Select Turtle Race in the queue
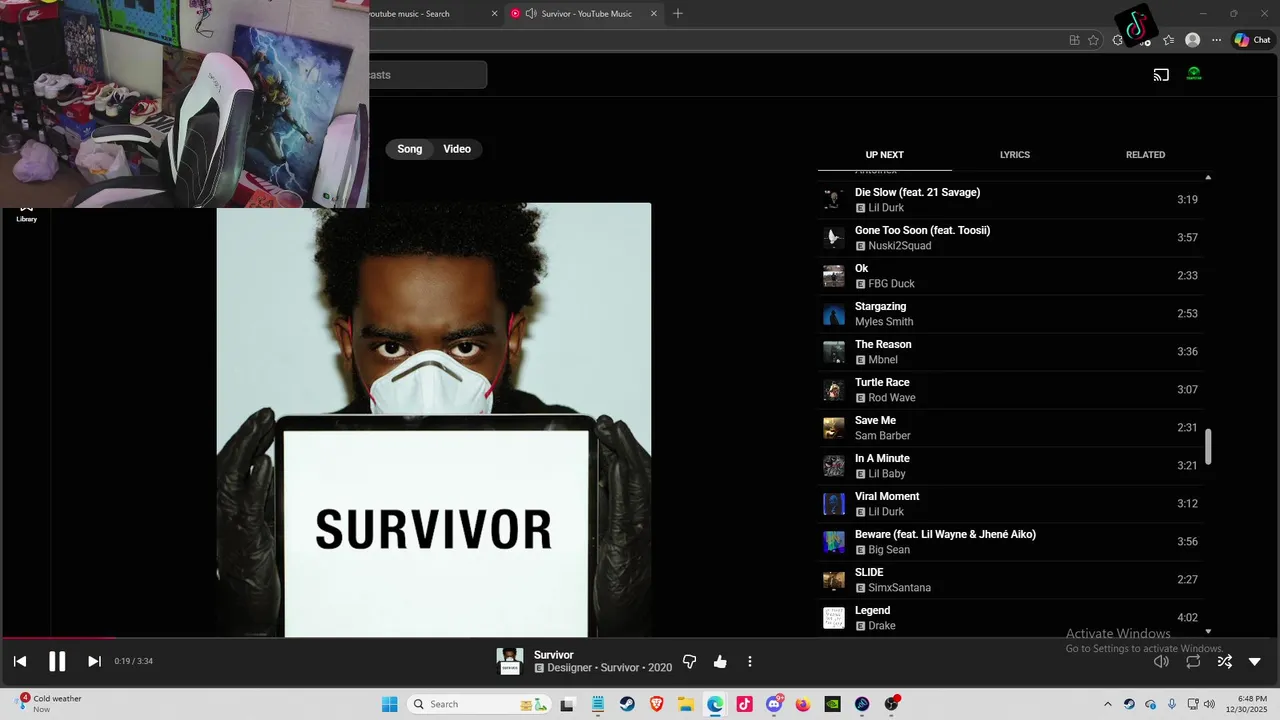 (1010, 390)
